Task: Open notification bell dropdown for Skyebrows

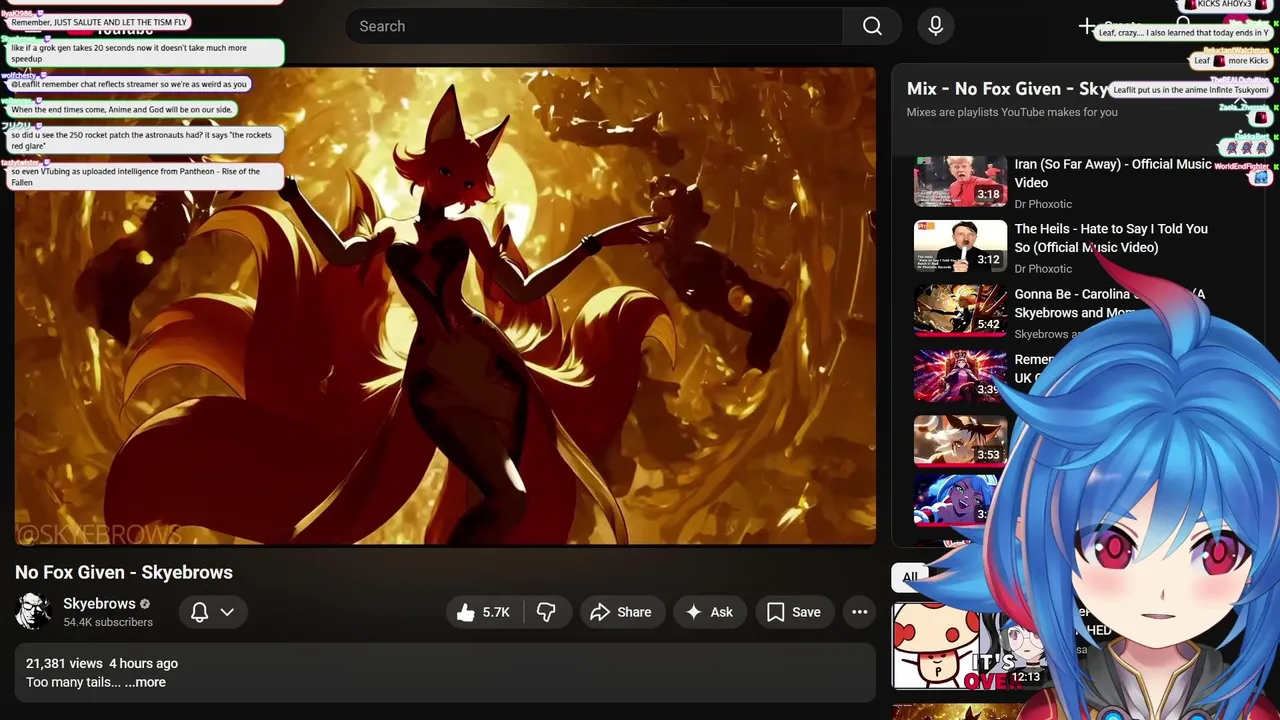Action: coord(212,612)
